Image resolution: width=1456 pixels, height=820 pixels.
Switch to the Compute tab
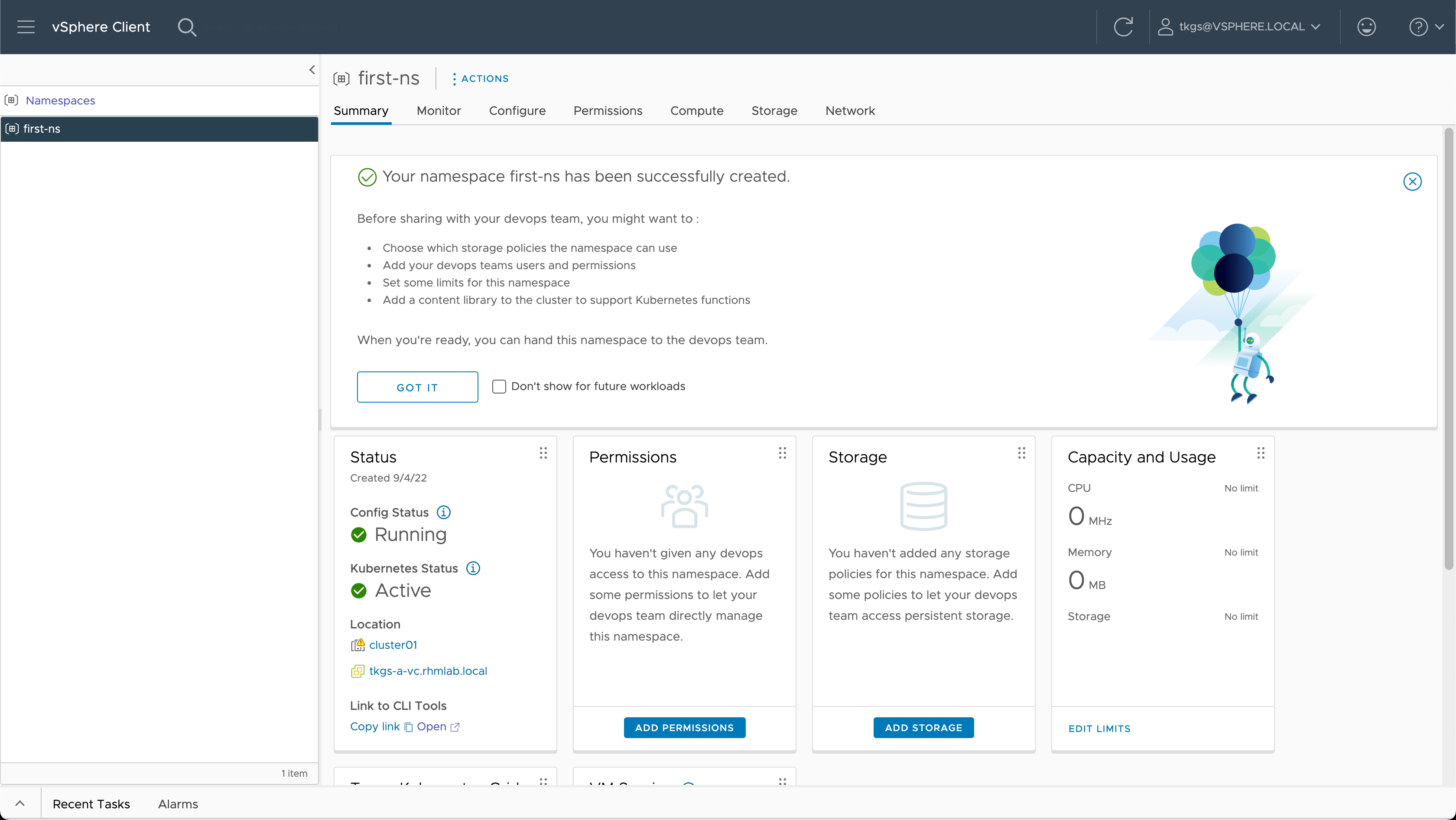click(x=696, y=111)
